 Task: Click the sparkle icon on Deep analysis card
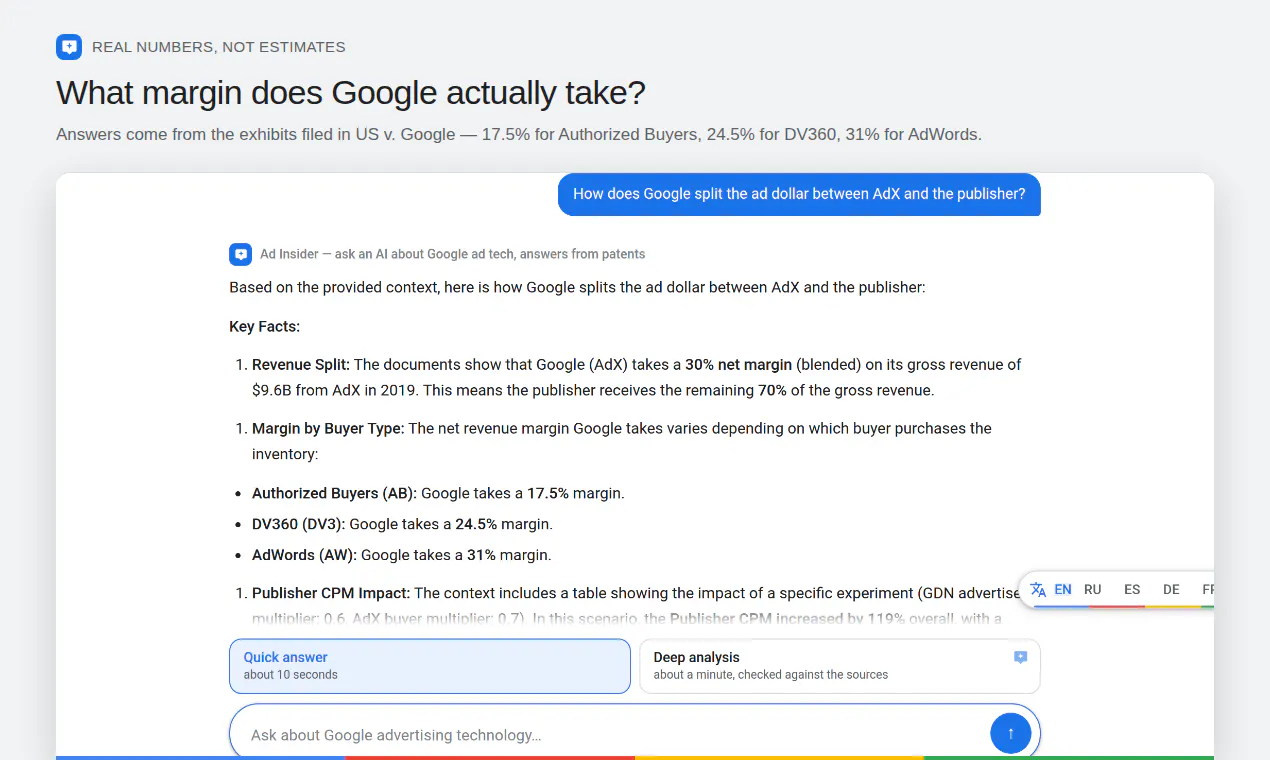1020,657
